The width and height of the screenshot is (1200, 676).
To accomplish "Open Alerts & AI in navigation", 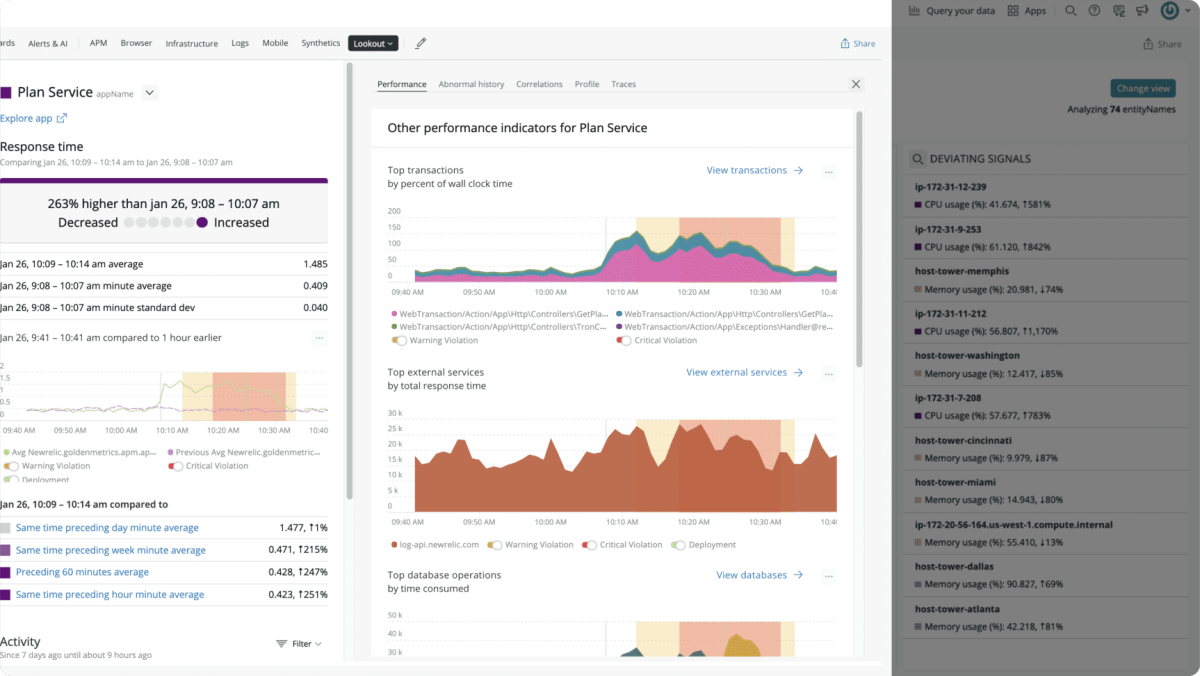I will (x=48, y=43).
